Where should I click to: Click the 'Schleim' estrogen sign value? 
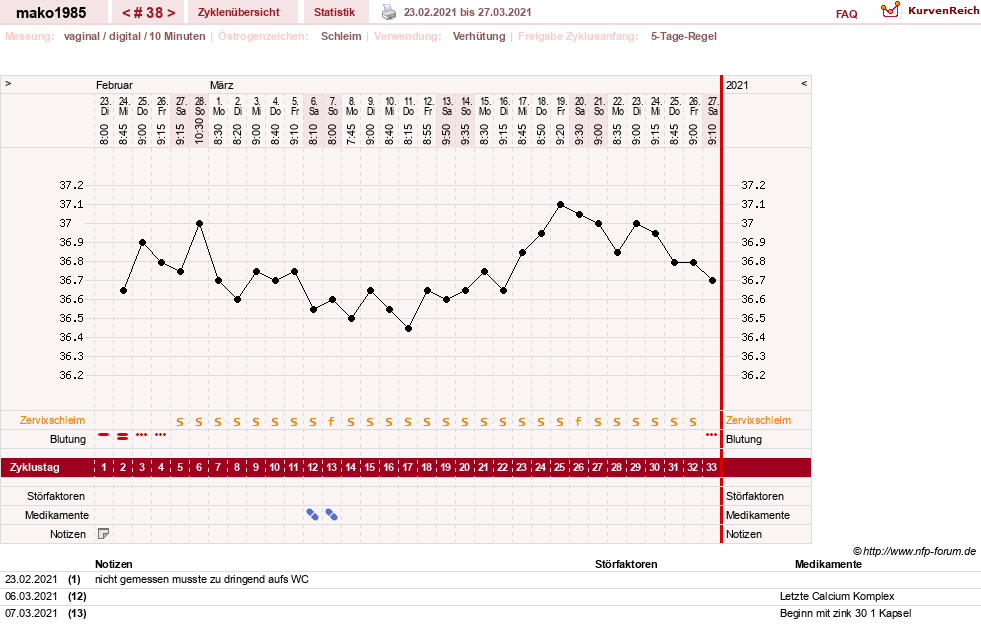[341, 36]
